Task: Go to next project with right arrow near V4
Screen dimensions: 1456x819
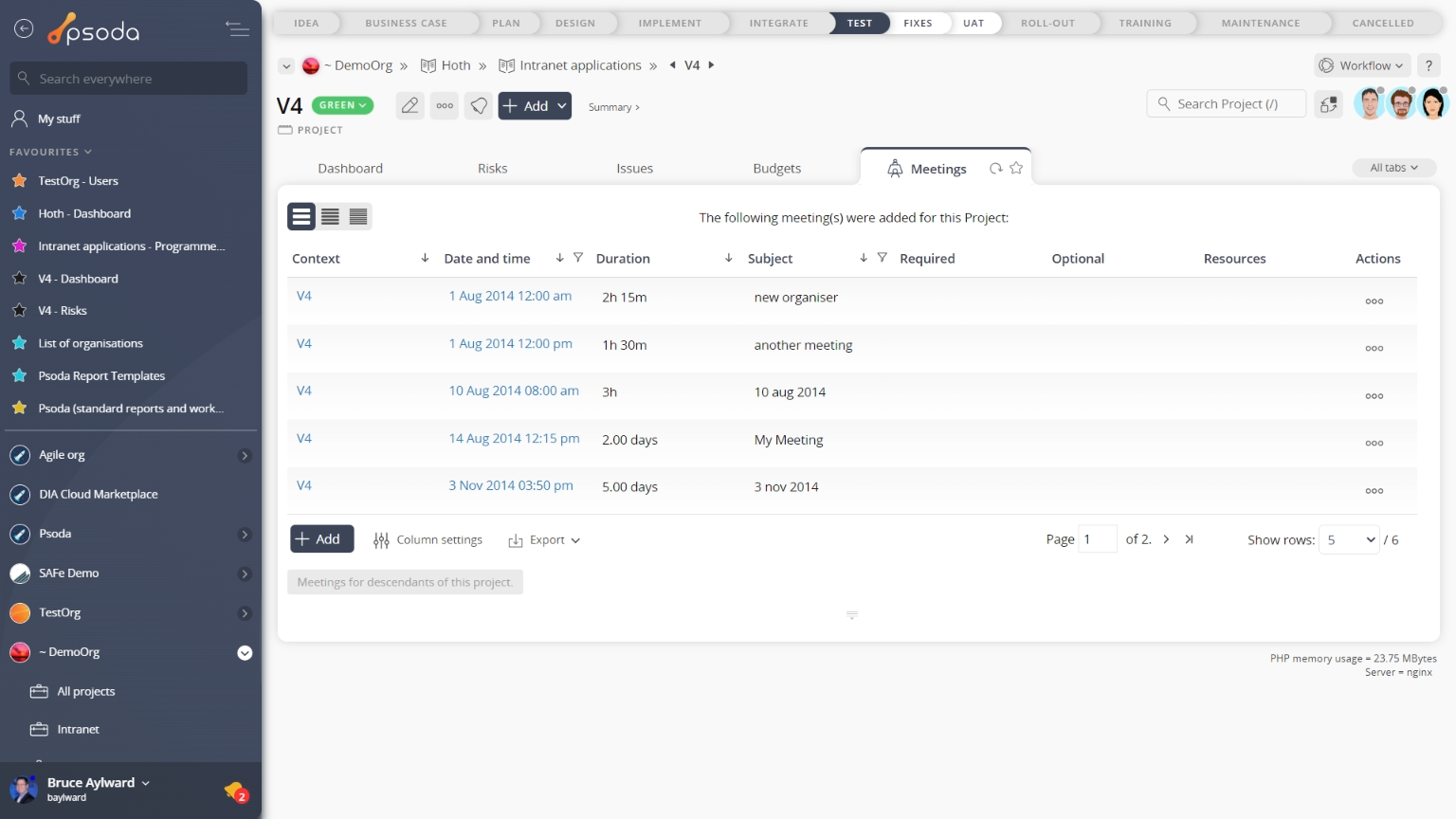Action: point(712,65)
